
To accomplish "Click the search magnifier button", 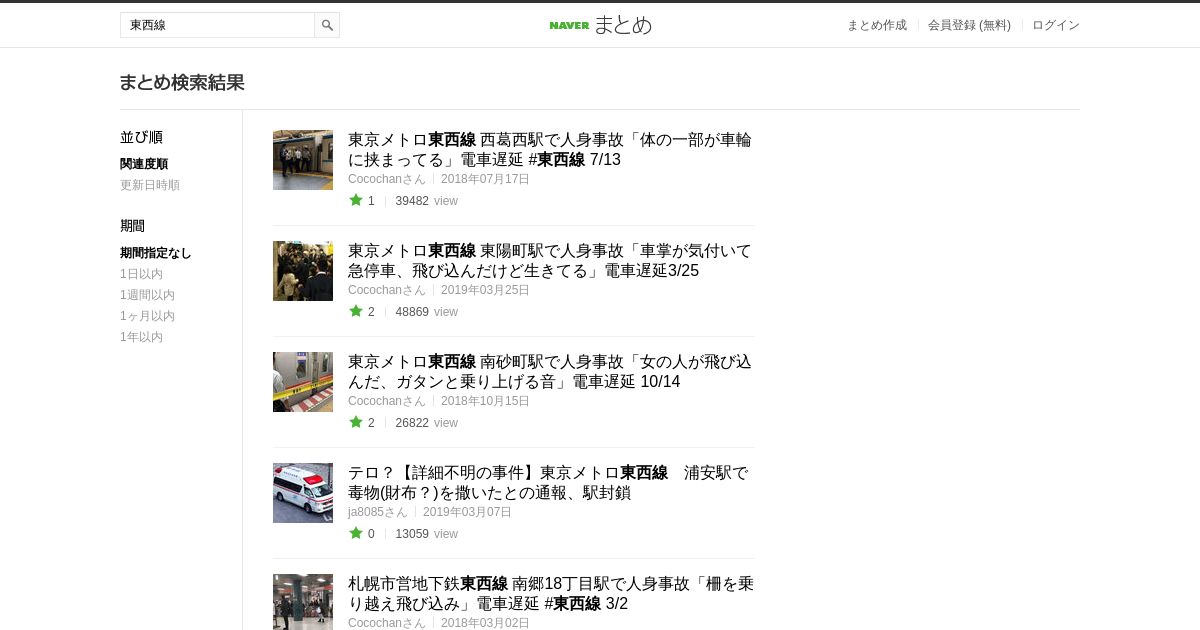I will tap(327, 25).
